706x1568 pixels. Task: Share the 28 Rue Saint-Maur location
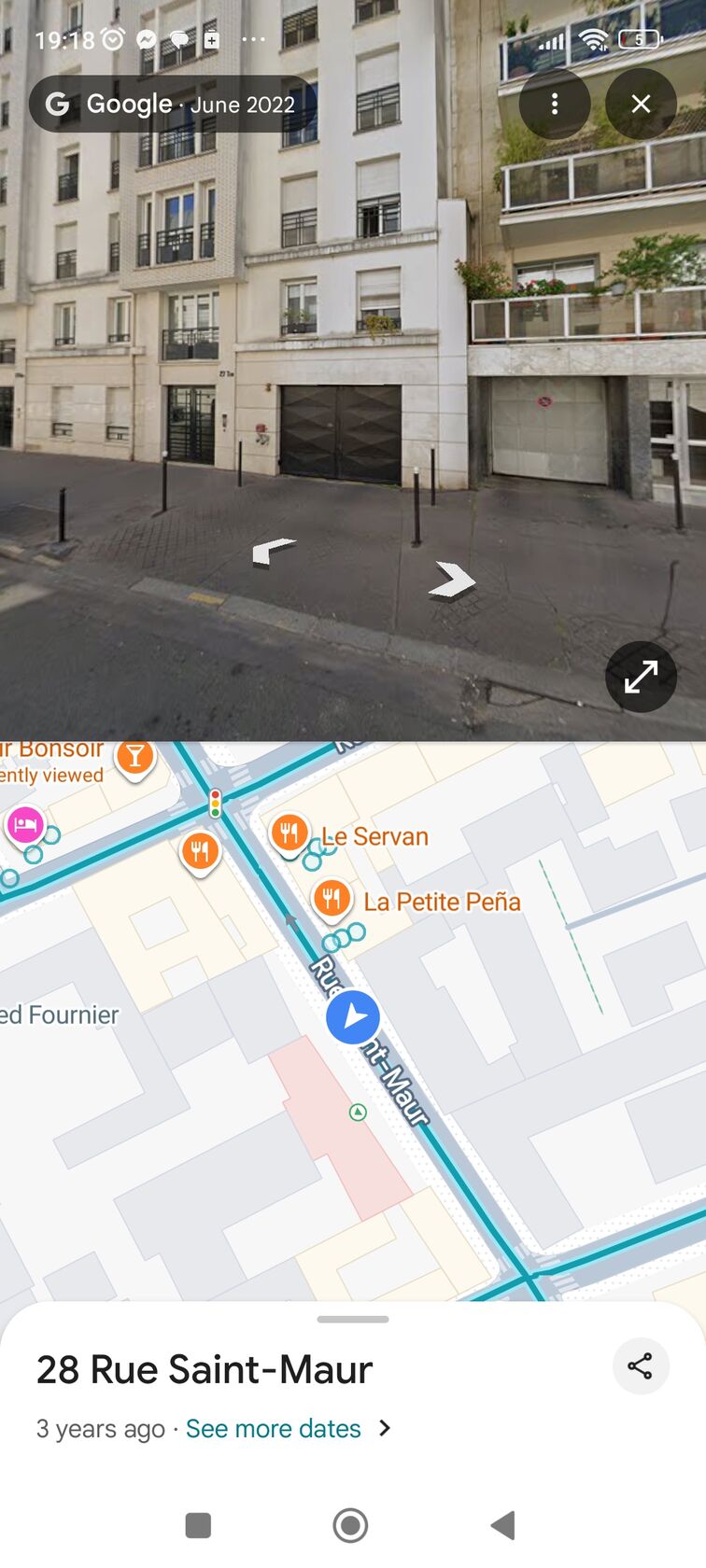pos(641,1366)
